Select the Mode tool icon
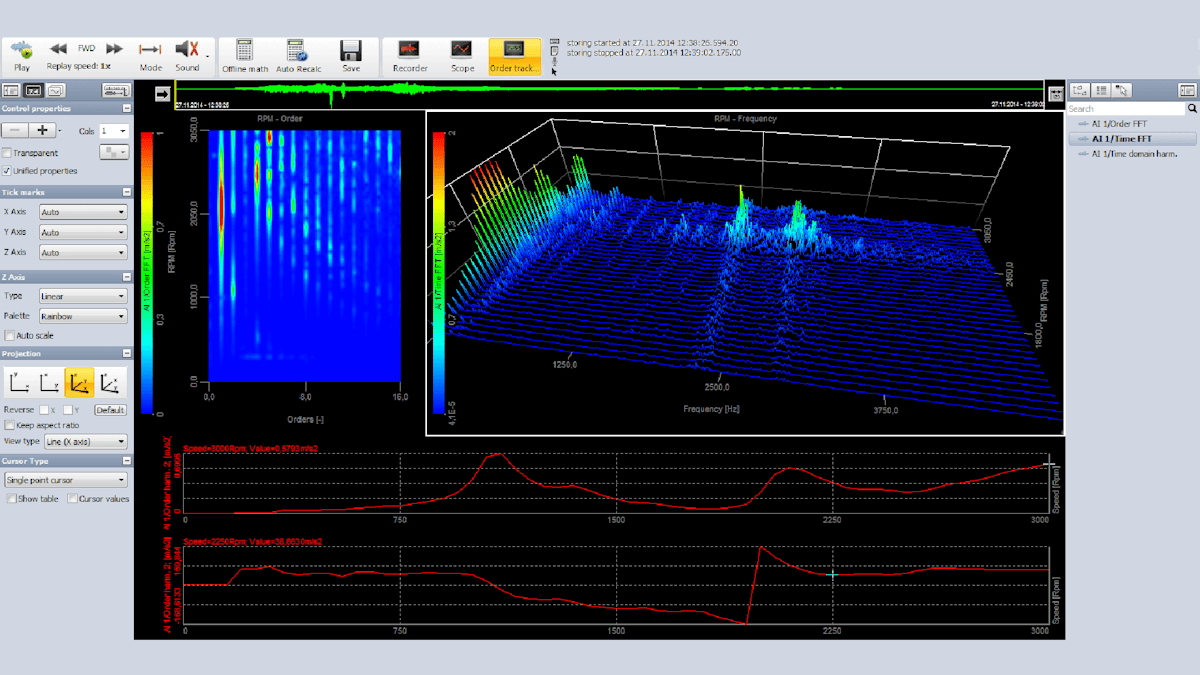 point(151,55)
